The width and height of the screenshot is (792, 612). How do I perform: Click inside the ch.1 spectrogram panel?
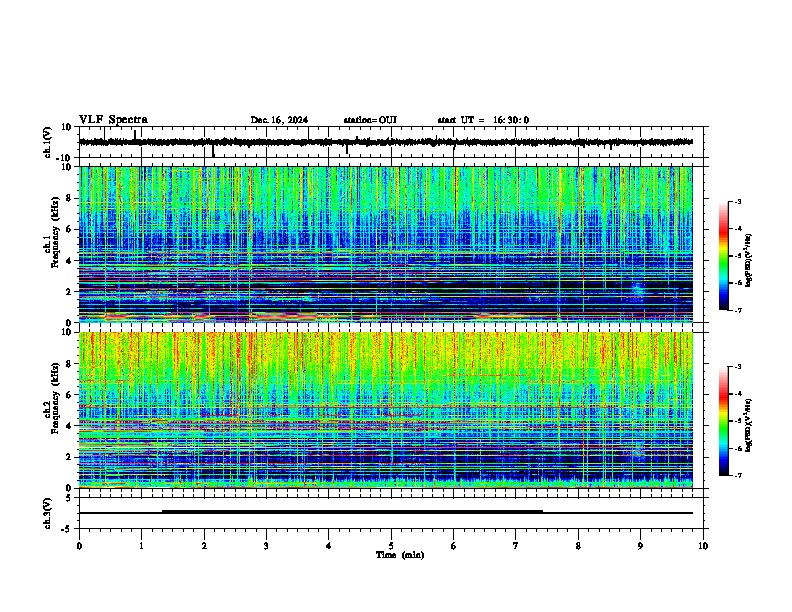click(385, 244)
